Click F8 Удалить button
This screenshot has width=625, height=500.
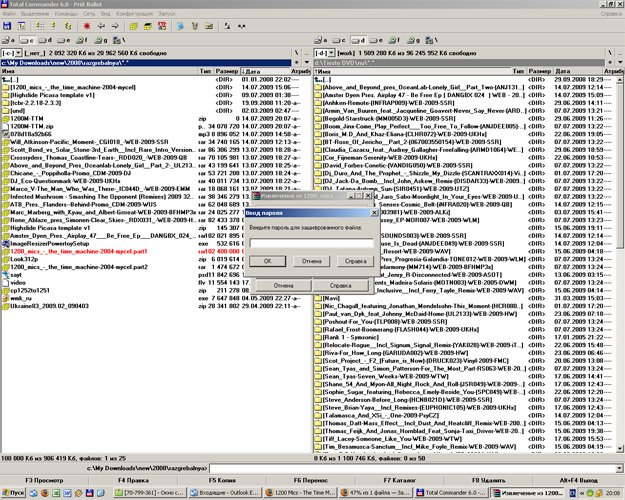[x=488, y=480]
